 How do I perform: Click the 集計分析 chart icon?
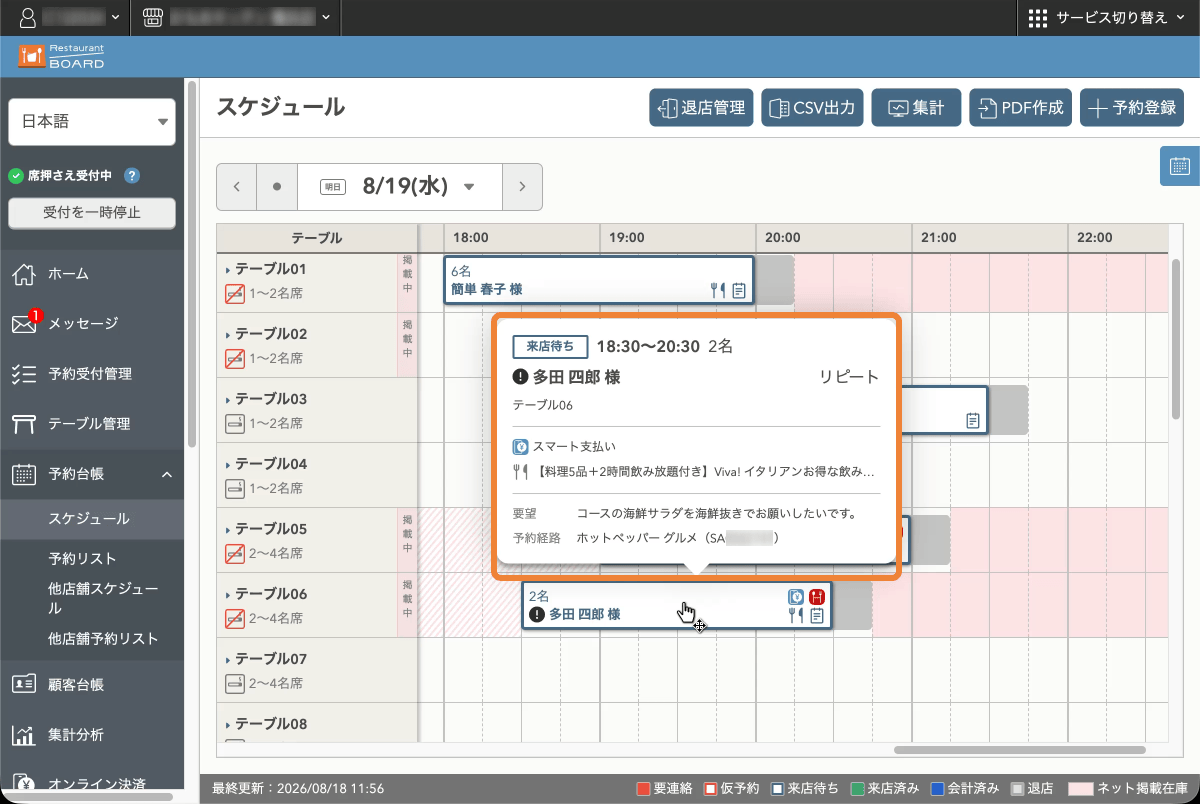pyautogui.click(x=24, y=735)
